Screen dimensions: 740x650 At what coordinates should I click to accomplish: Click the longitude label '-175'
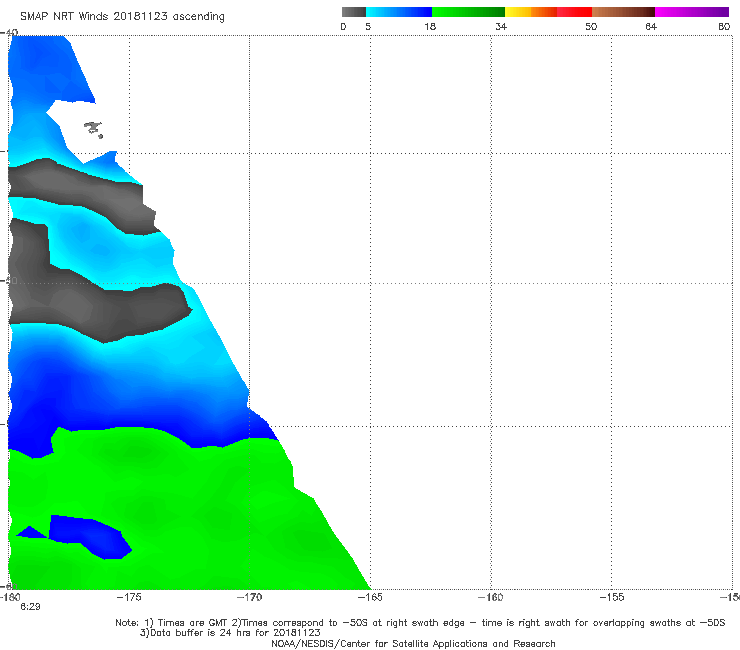point(129,597)
